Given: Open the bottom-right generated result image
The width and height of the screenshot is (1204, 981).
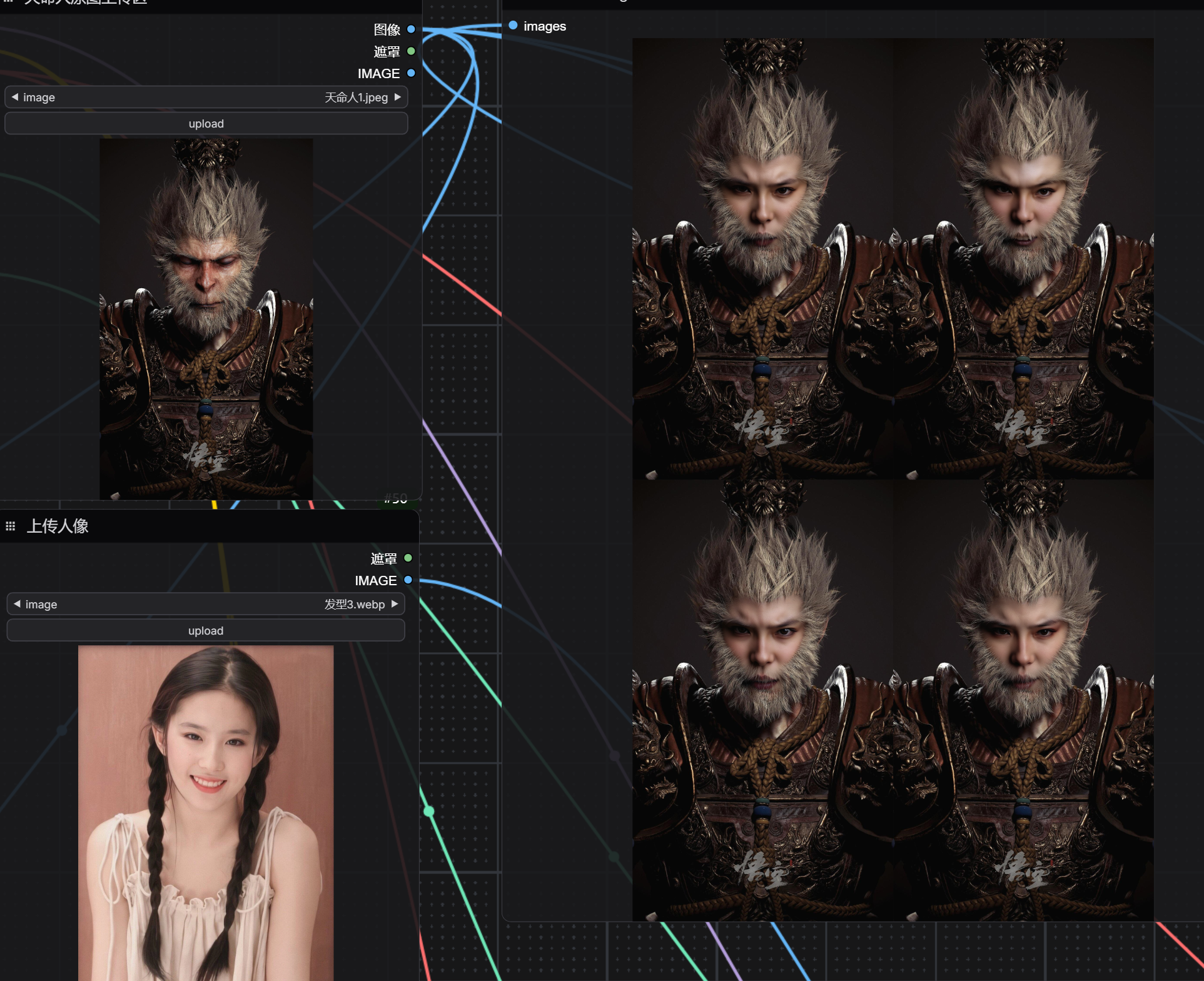Looking at the screenshot, I should click(1023, 700).
